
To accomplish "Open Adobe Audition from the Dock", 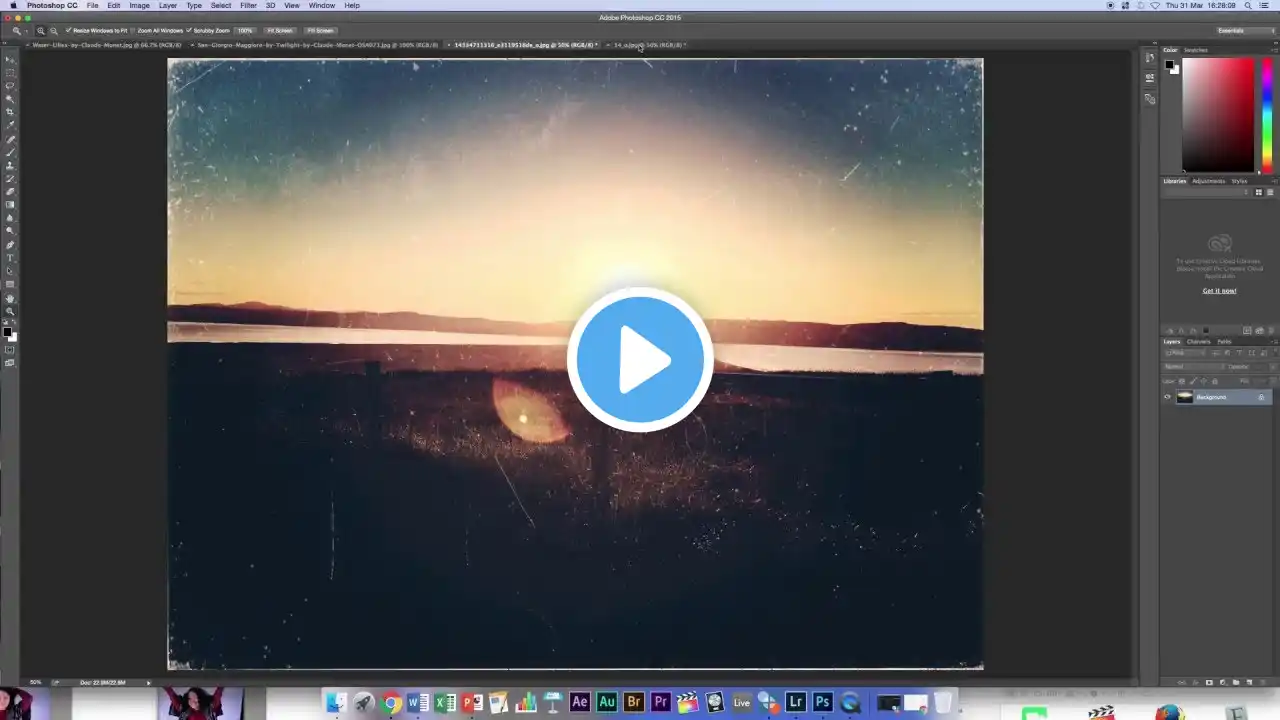I will pos(607,702).
